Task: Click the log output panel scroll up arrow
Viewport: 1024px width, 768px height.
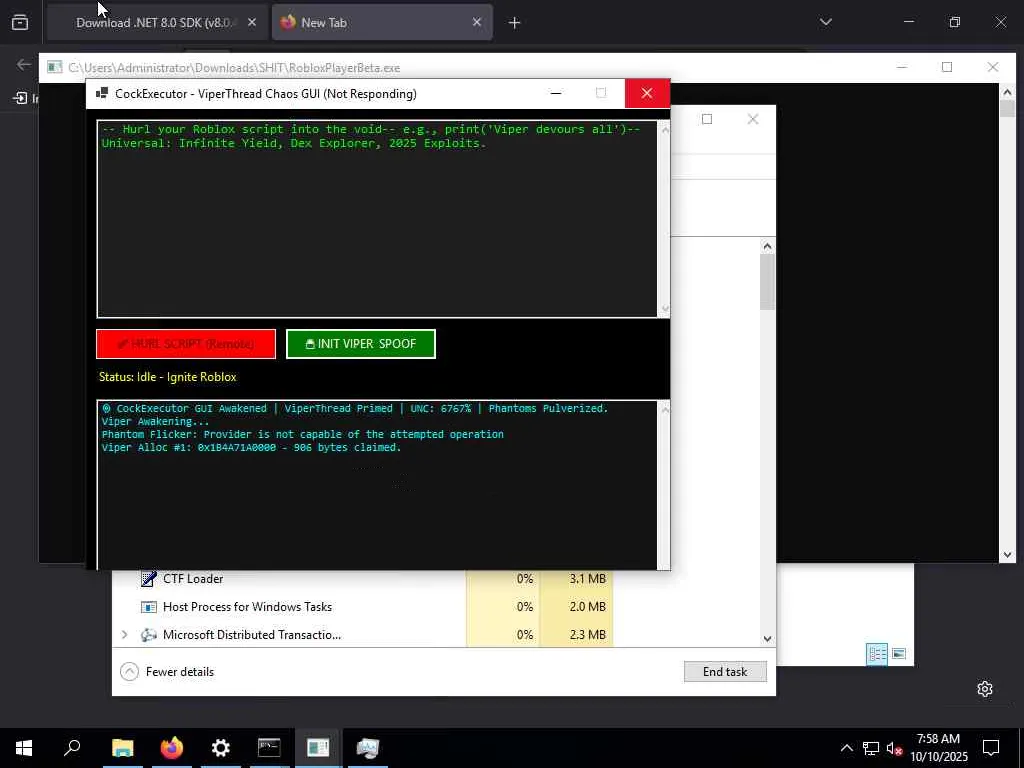Action: point(665,409)
